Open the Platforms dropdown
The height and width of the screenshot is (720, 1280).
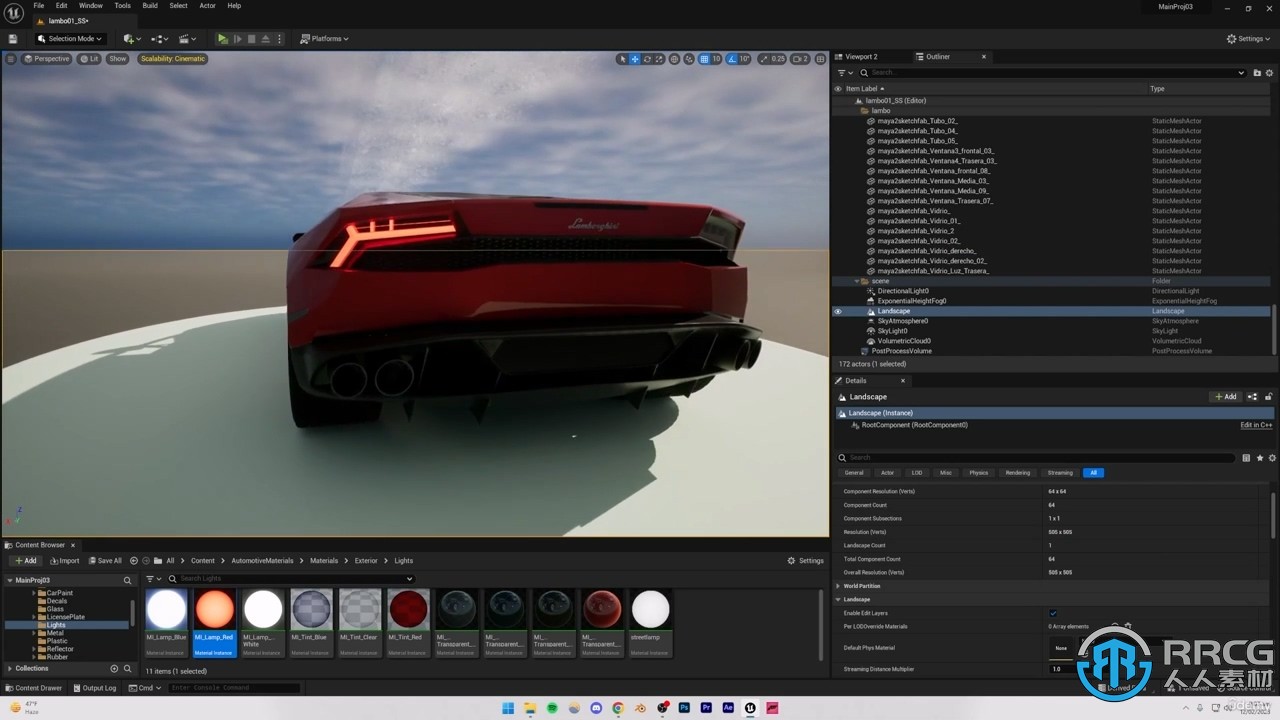click(324, 39)
